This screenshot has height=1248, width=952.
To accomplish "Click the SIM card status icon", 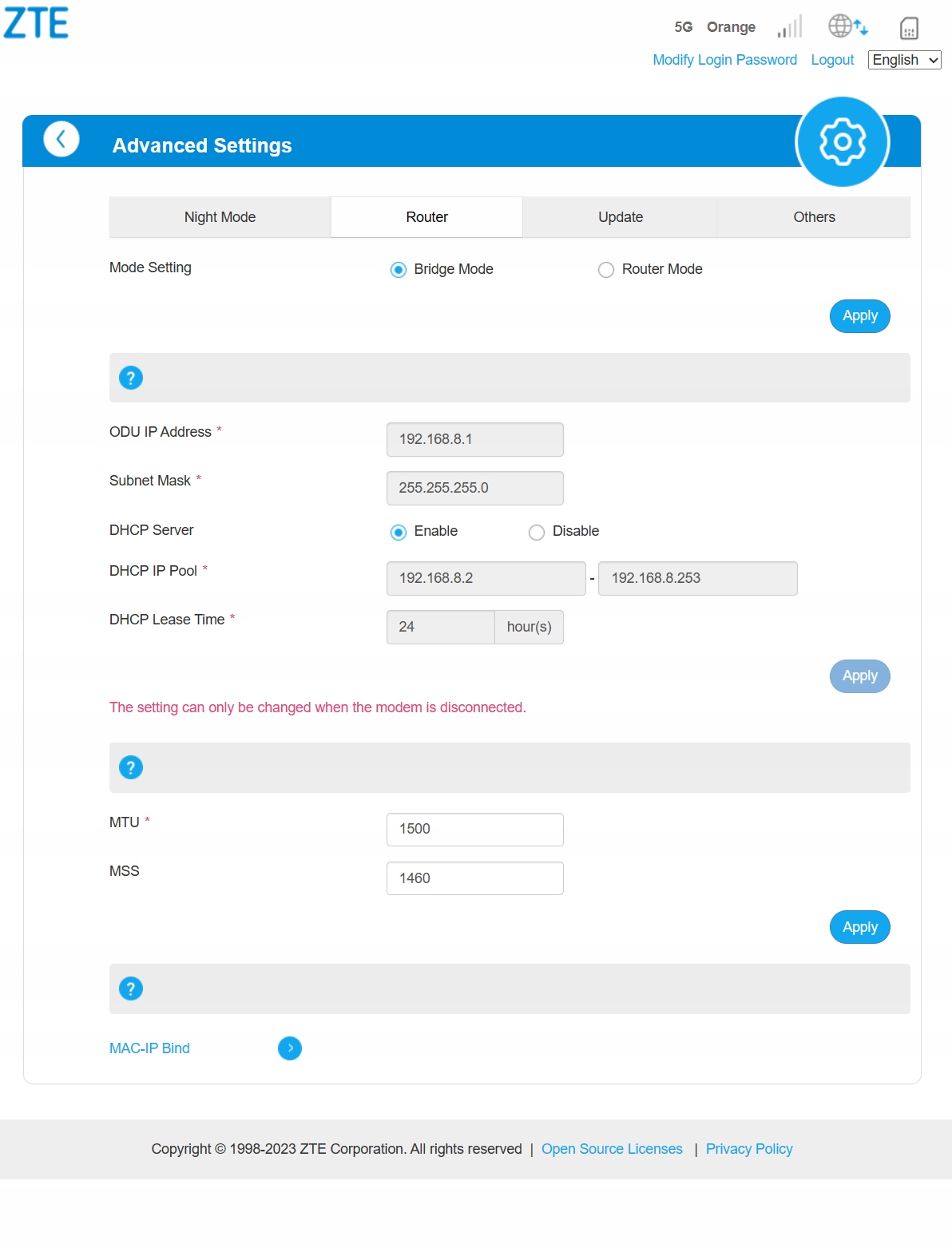I will pyautogui.click(x=909, y=28).
